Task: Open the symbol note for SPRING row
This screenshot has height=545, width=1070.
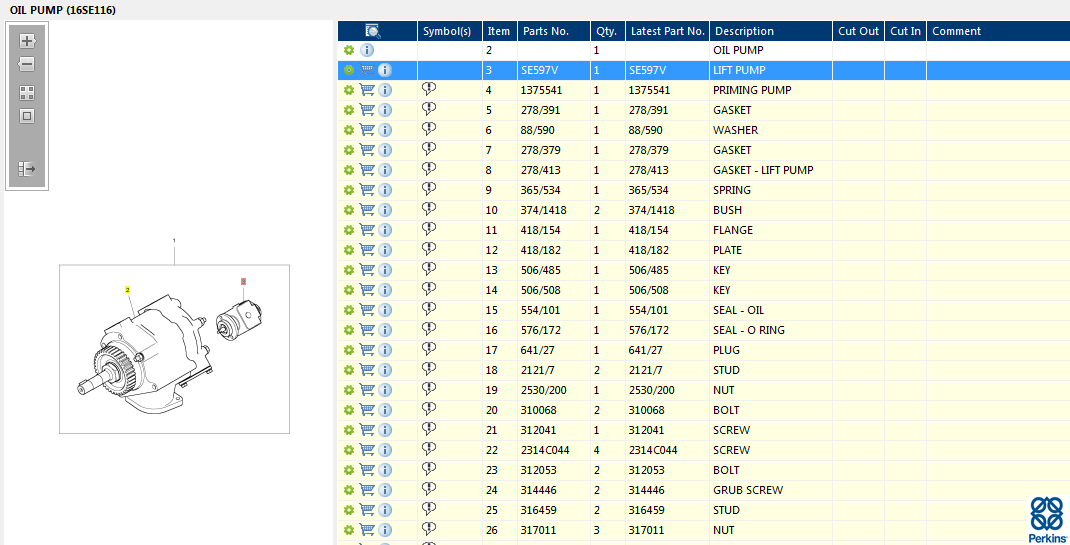Action: [429, 189]
